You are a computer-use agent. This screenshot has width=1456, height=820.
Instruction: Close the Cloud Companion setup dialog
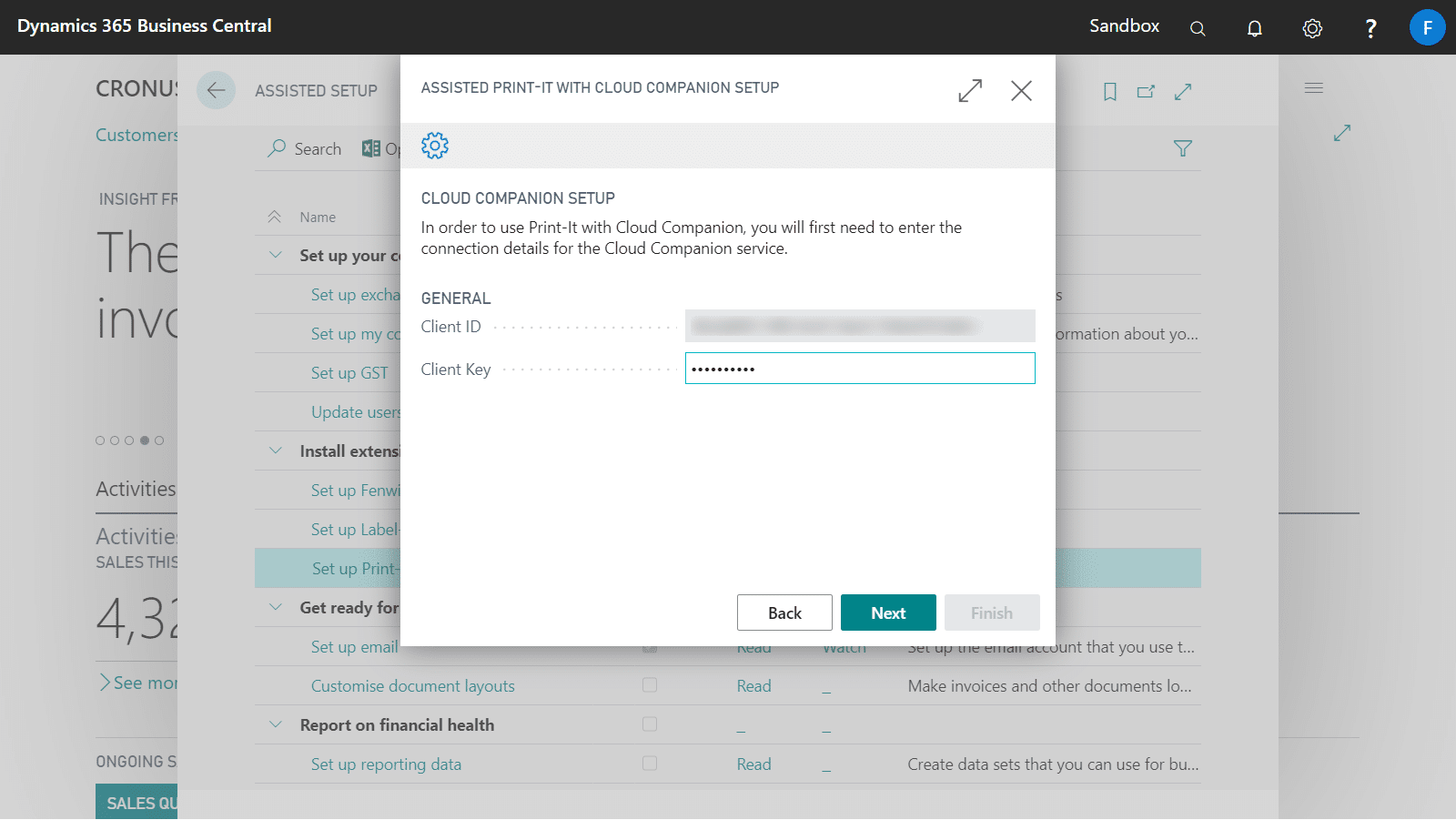coord(1021,90)
